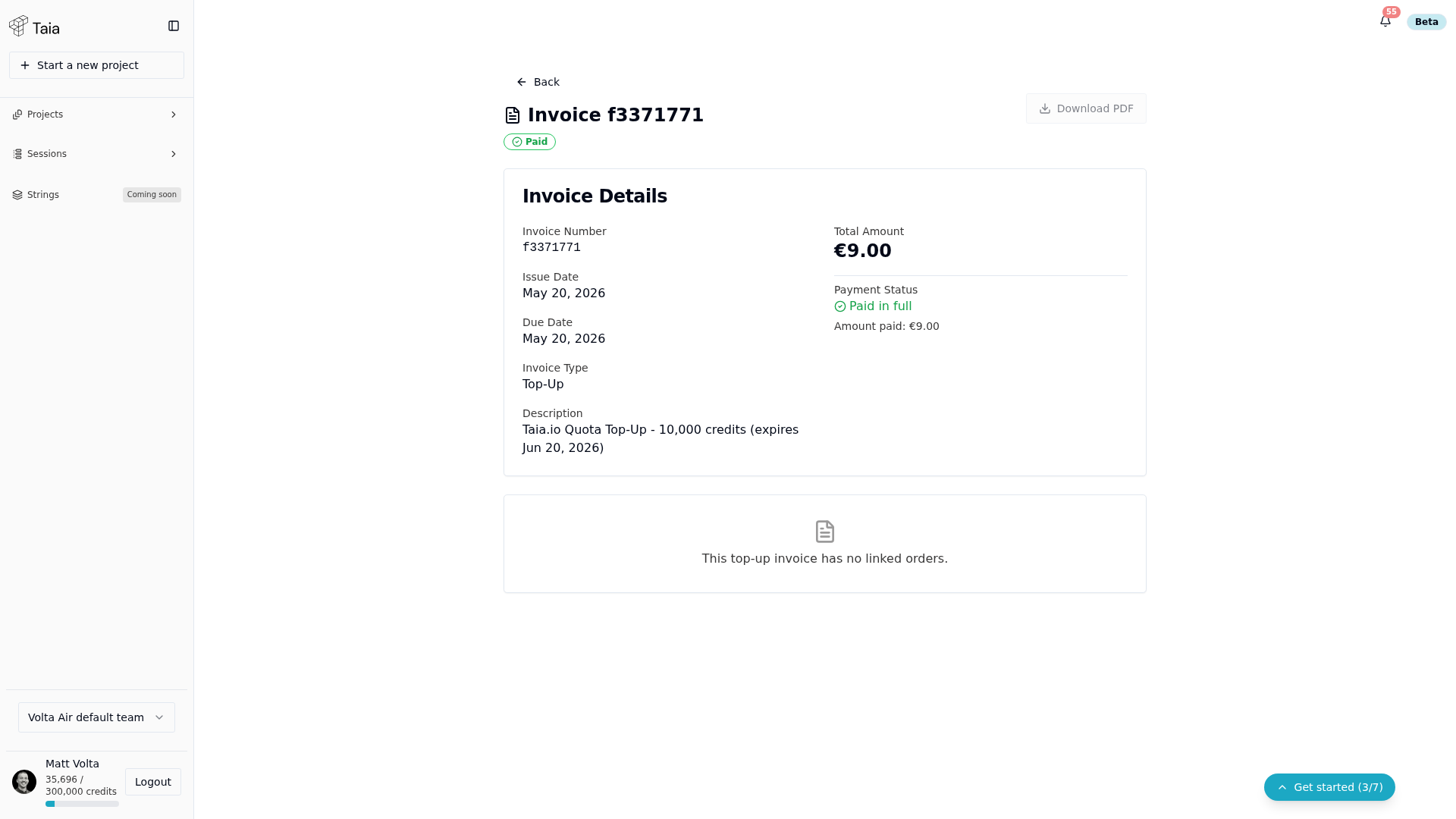Open the notifications bell icon
The image size is (1456, 819).
[x=1385, y=21]
